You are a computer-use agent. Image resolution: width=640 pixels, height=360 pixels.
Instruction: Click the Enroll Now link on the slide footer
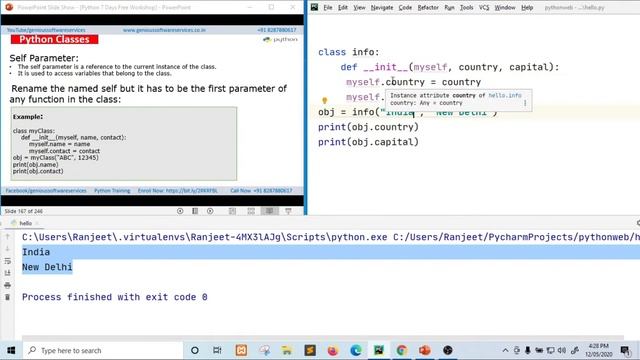click(x=178, y=191)
